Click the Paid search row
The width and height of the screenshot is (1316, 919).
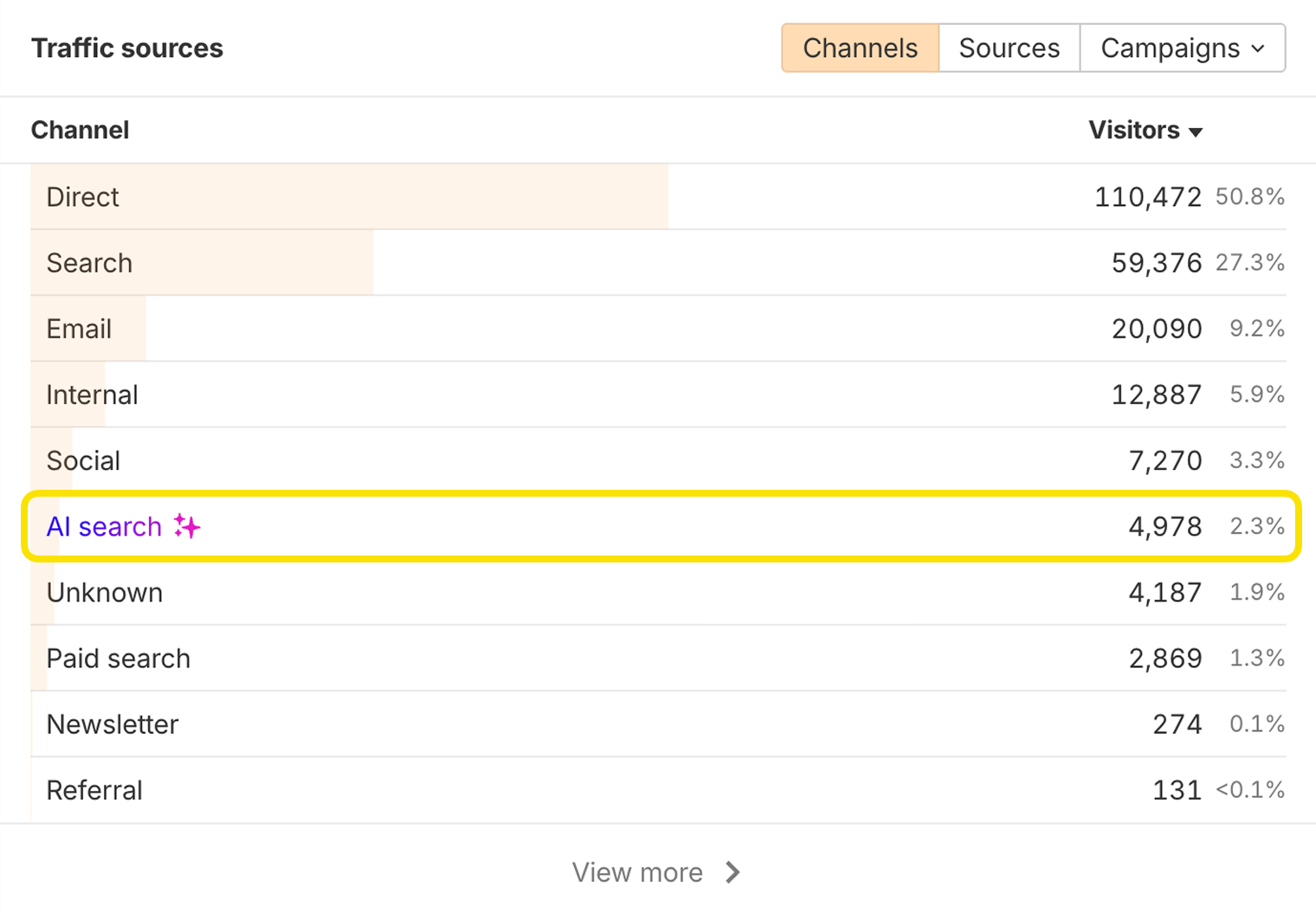point(119,659)
